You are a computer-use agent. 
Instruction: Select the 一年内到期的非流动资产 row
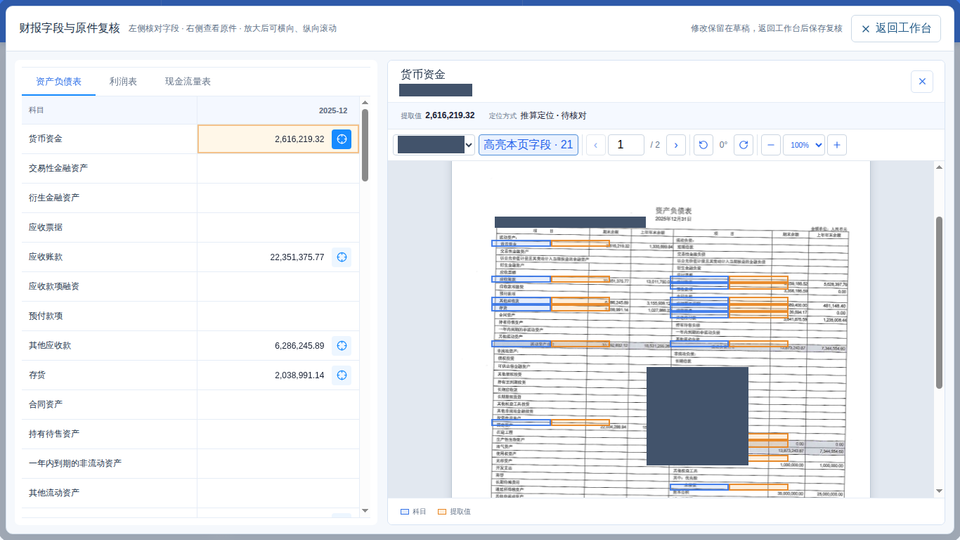(x=190, y=463)
